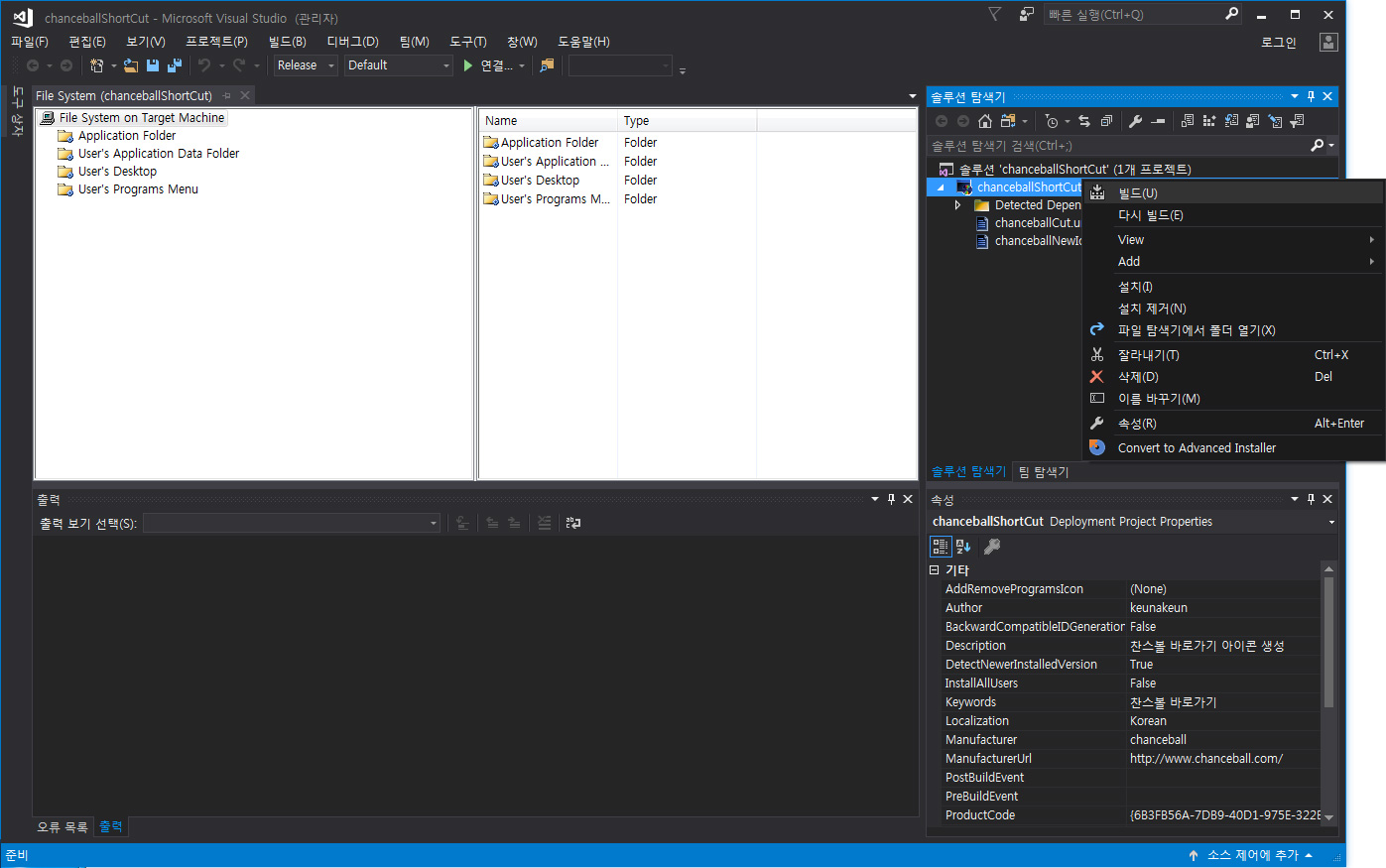Screen dimensions: 1386x868
Task: Click the pending changes filter clock icon
Action: click(1052, 121)
